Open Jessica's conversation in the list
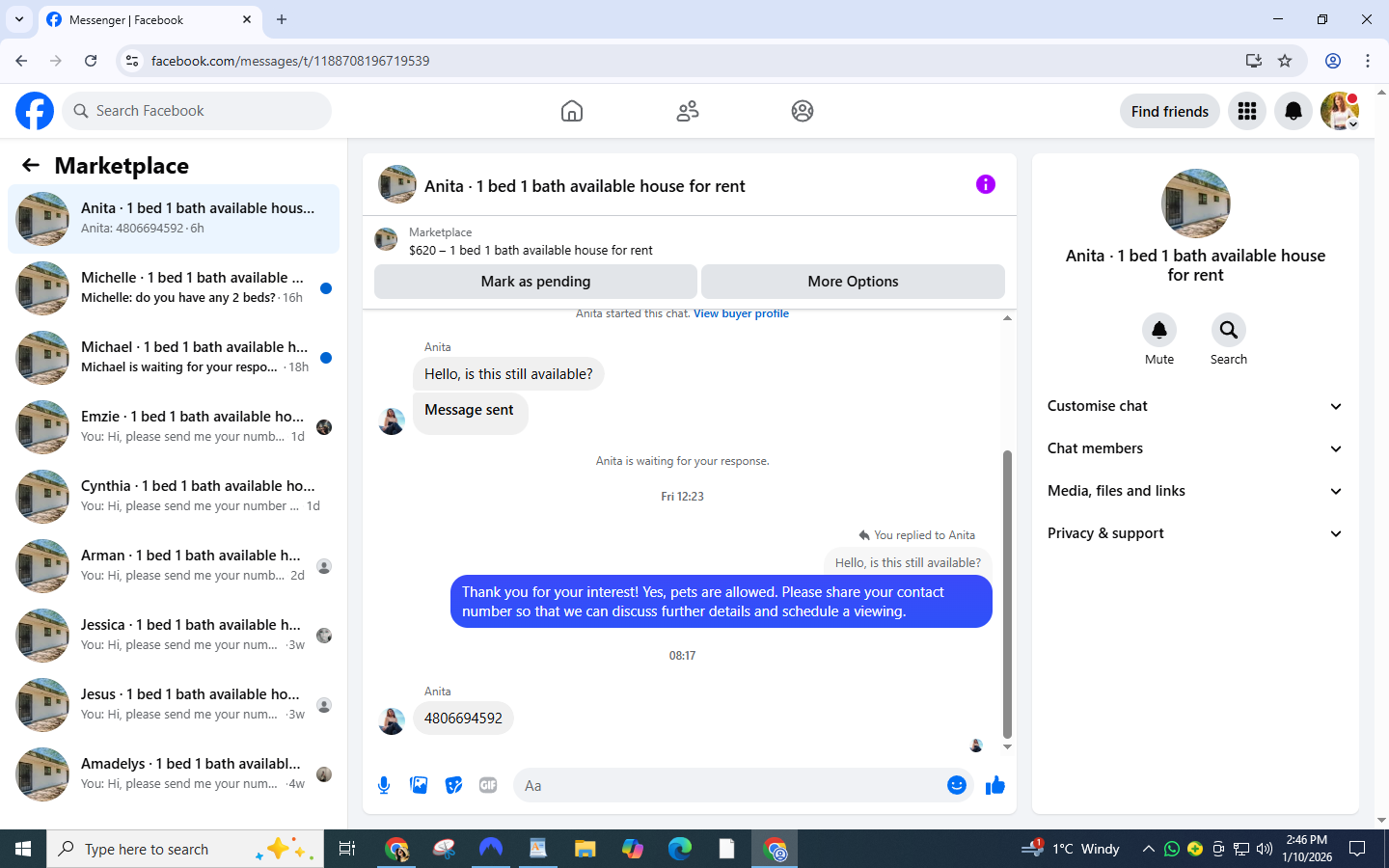Viewport: 1389px width, 868px height. pyautogui.click(x=174, y=635)
